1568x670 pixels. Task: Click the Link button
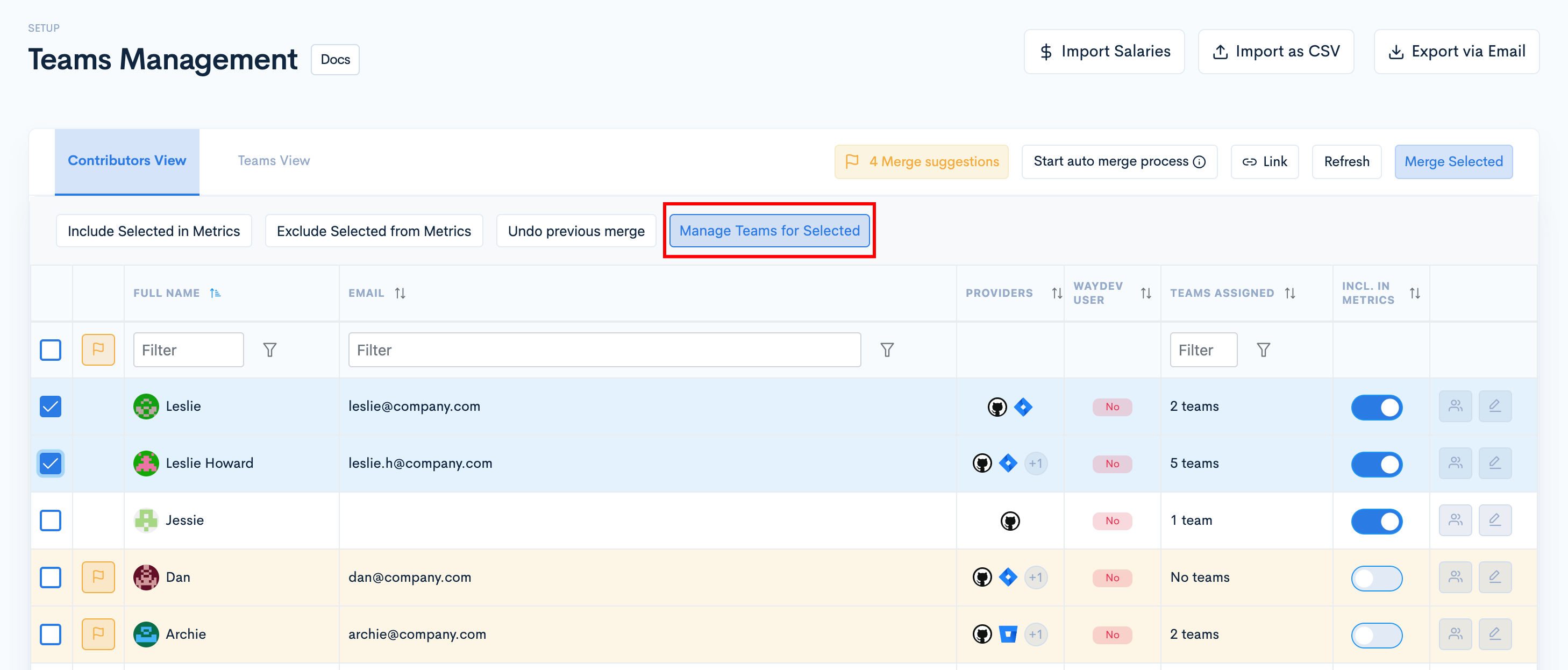click(1264, 162)
